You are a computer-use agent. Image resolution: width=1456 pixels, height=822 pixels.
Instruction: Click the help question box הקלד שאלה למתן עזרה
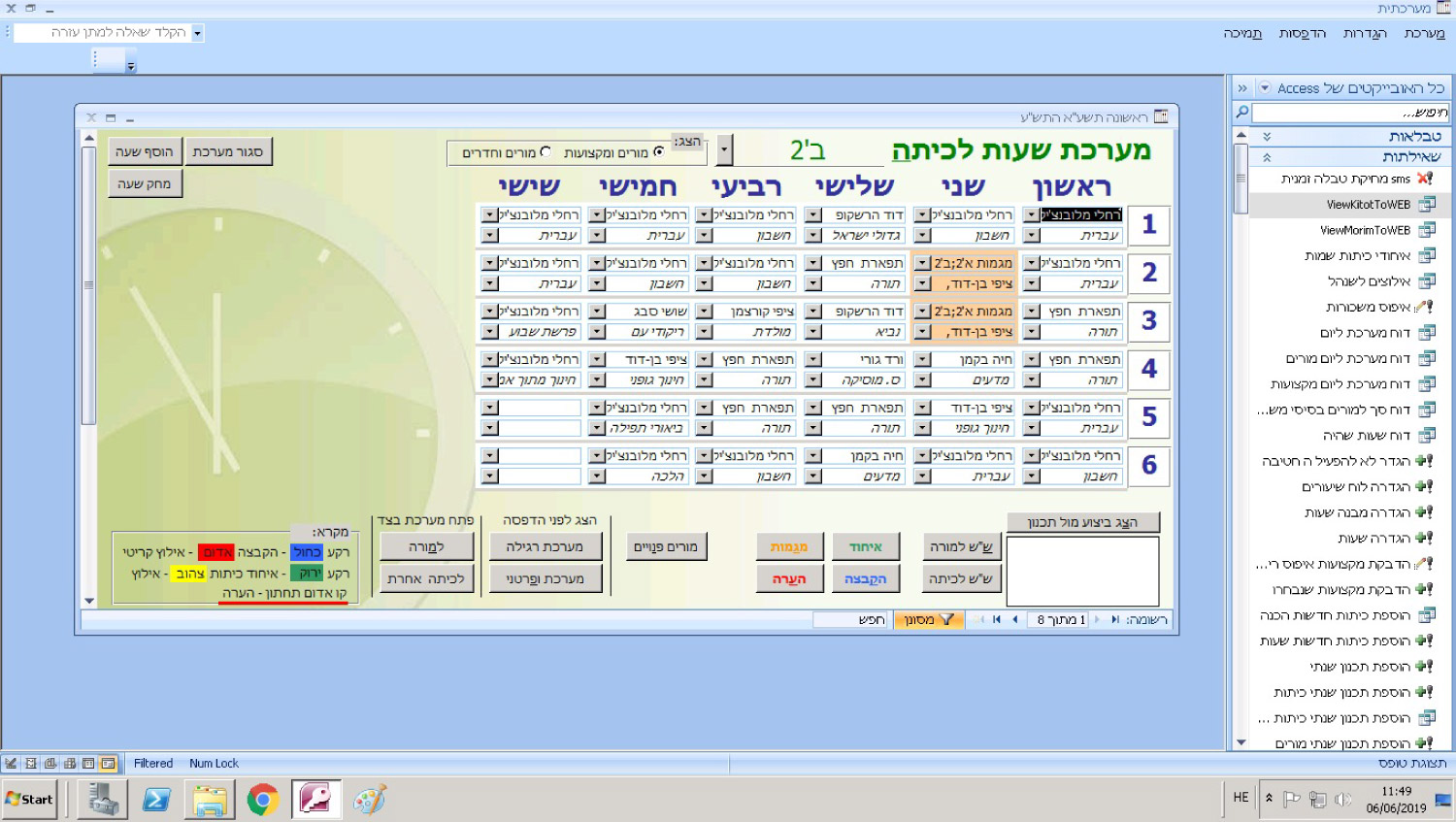pos(109,32)
